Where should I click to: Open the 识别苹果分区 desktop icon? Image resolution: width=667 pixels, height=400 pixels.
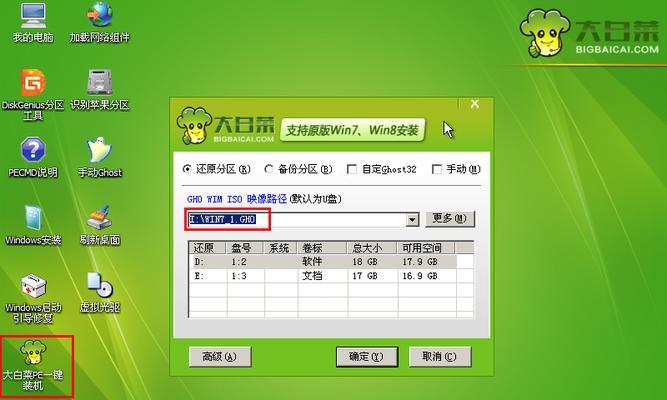coord(100,89)
